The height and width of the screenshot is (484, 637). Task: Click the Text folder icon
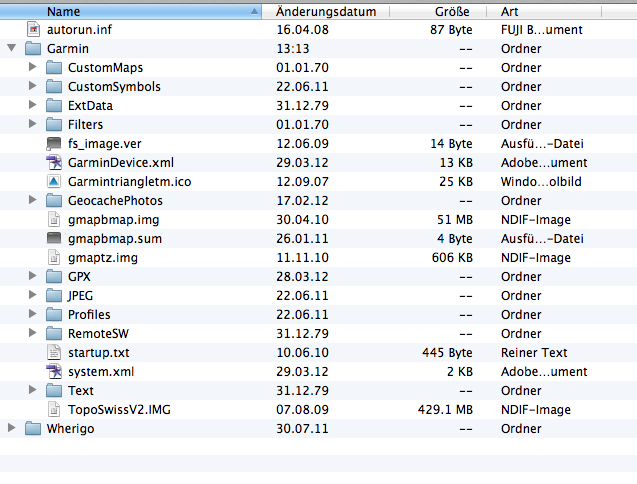(54, 391)
